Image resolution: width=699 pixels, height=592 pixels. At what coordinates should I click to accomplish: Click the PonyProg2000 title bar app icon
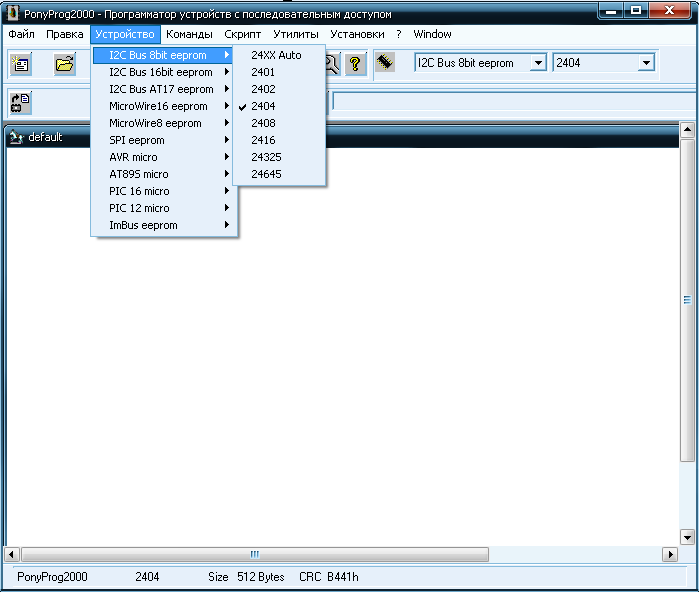click(x=12, y=13)
